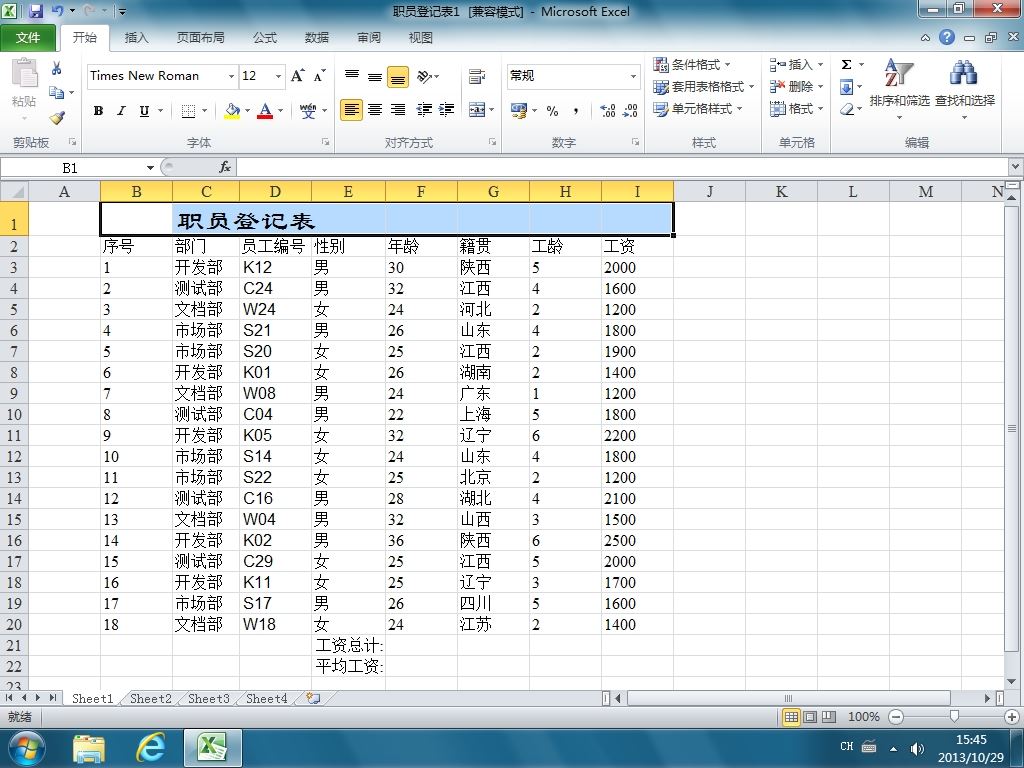This screenshot has height=768, width=1024.
Task: Click the accounting number format icon
Action: click(x=519, y=110)
